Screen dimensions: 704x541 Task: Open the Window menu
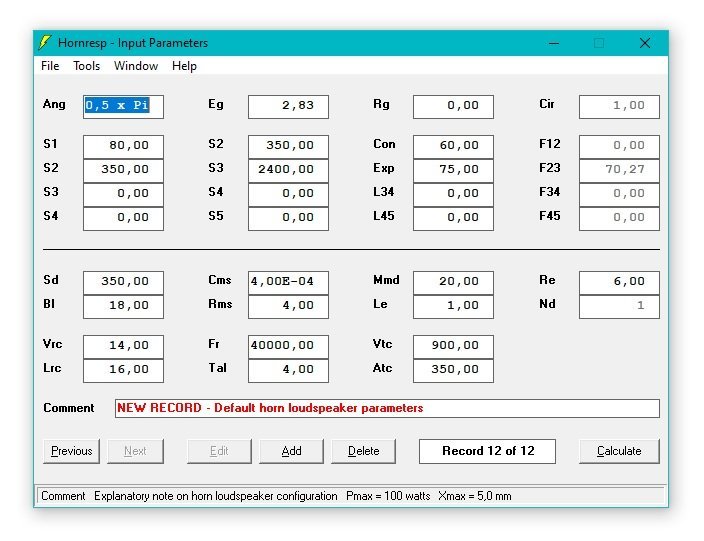point(136,66)
